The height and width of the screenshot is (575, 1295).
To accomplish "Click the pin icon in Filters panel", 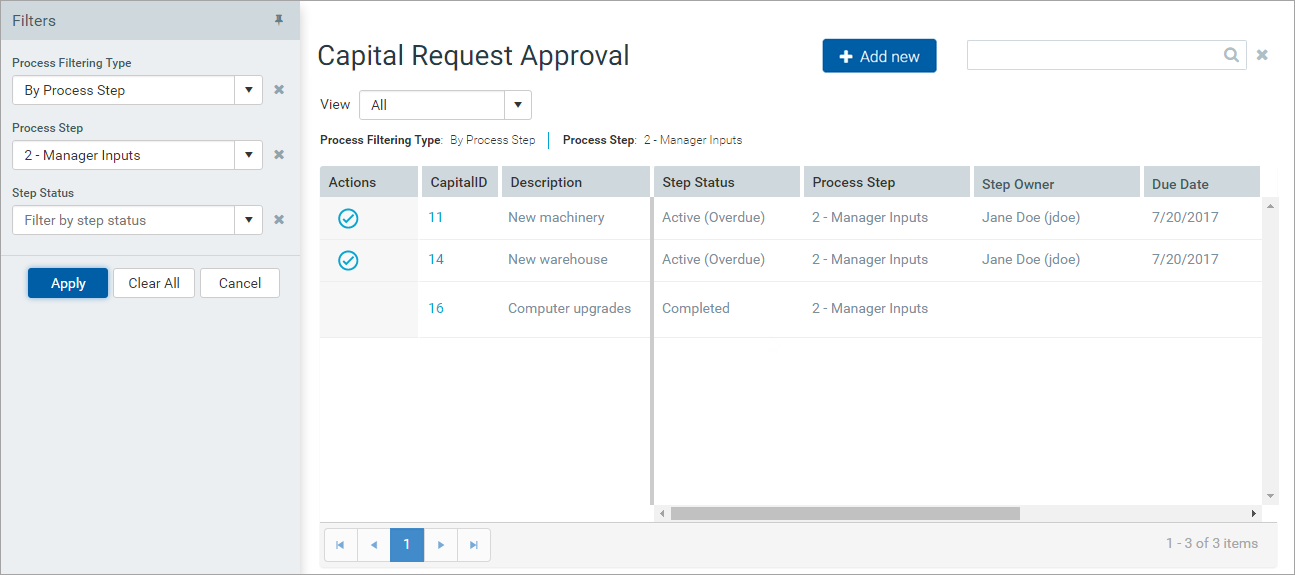I will [x=279, y=20].
